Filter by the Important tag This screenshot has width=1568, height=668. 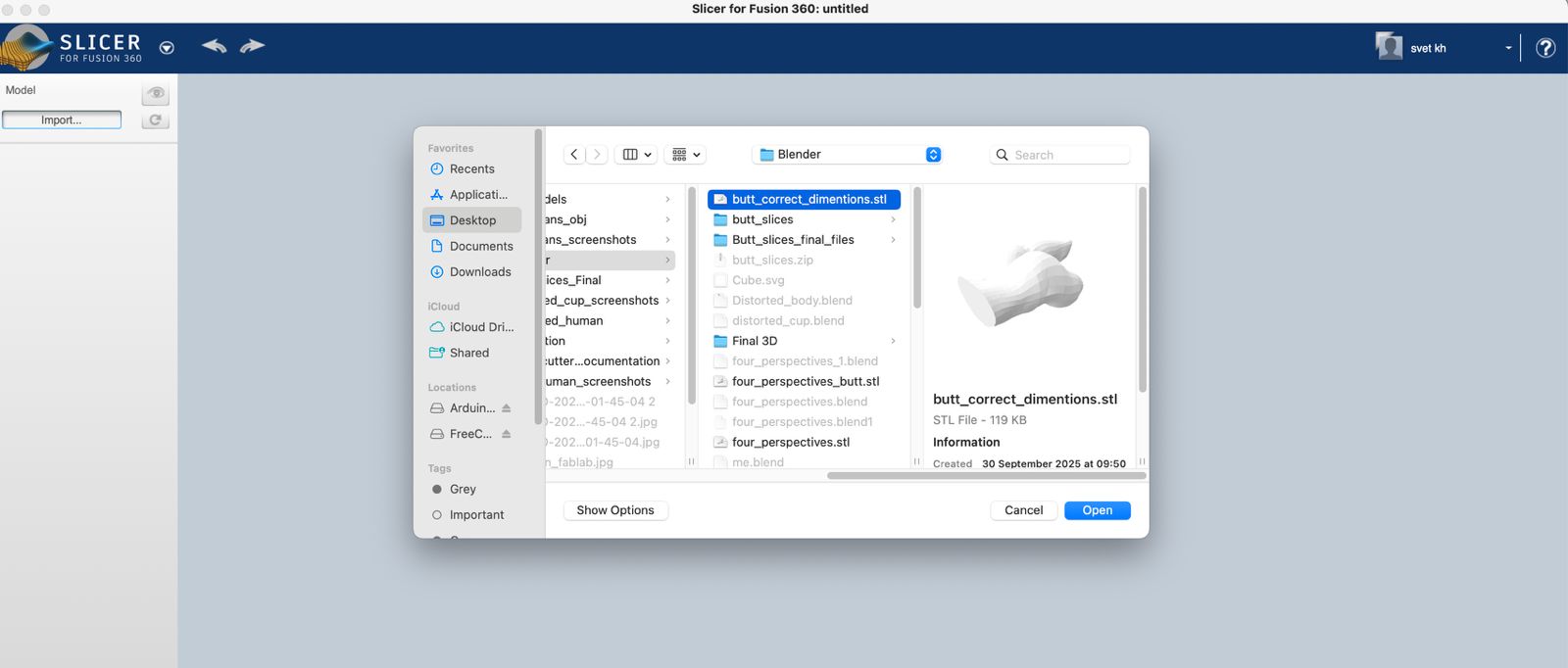pyautogui.click(x=476, y=515)
